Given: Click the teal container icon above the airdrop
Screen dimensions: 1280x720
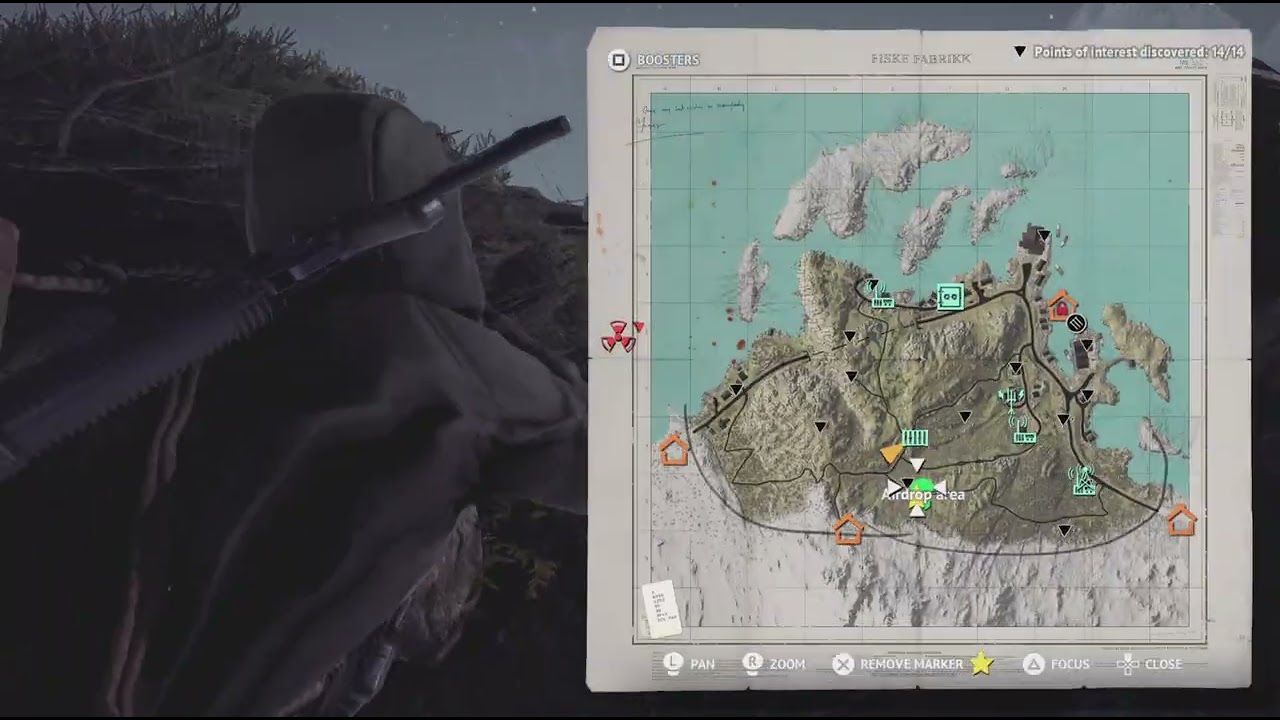Looking at the screenshot, I should coord(915,438).
